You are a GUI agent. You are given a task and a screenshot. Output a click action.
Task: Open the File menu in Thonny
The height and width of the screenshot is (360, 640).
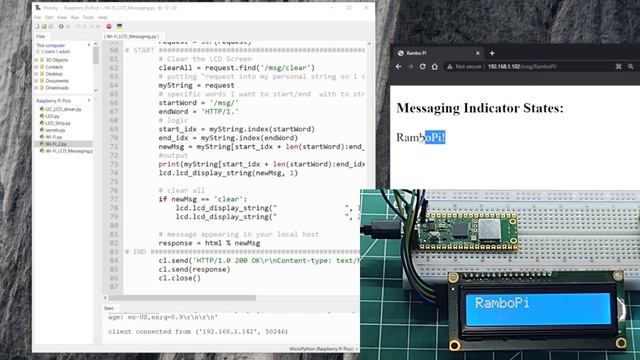pos(38,18)
